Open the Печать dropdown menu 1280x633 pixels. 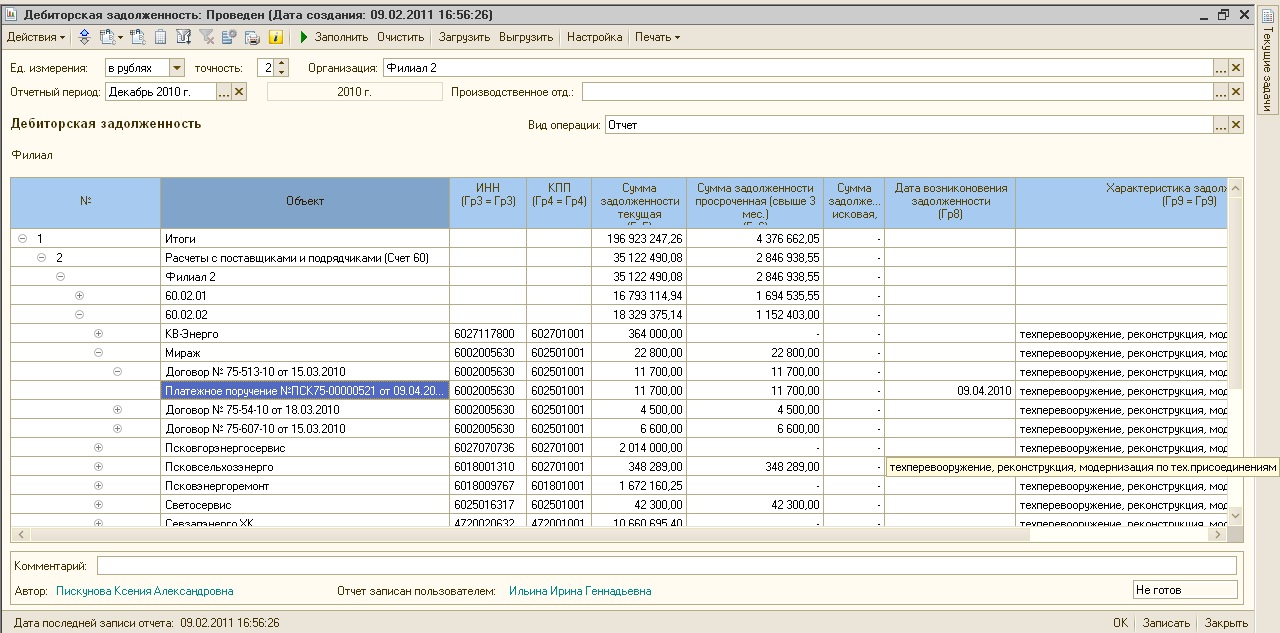[x=657, y=37]
